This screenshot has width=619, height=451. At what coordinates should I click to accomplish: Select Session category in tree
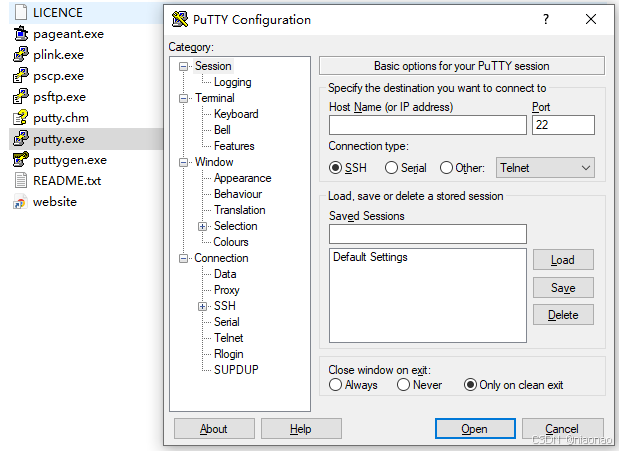(213, 66)
